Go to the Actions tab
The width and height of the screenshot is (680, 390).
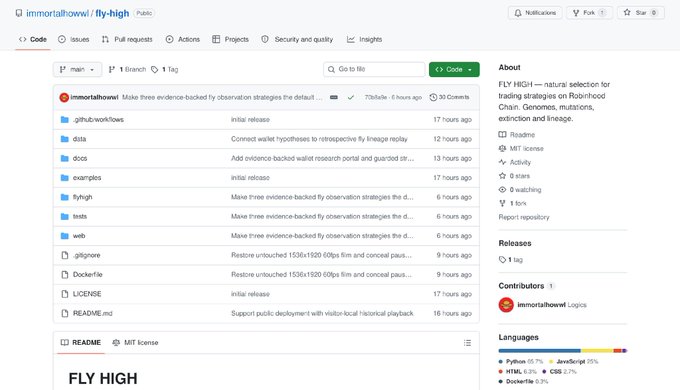[x=183, y=39]
